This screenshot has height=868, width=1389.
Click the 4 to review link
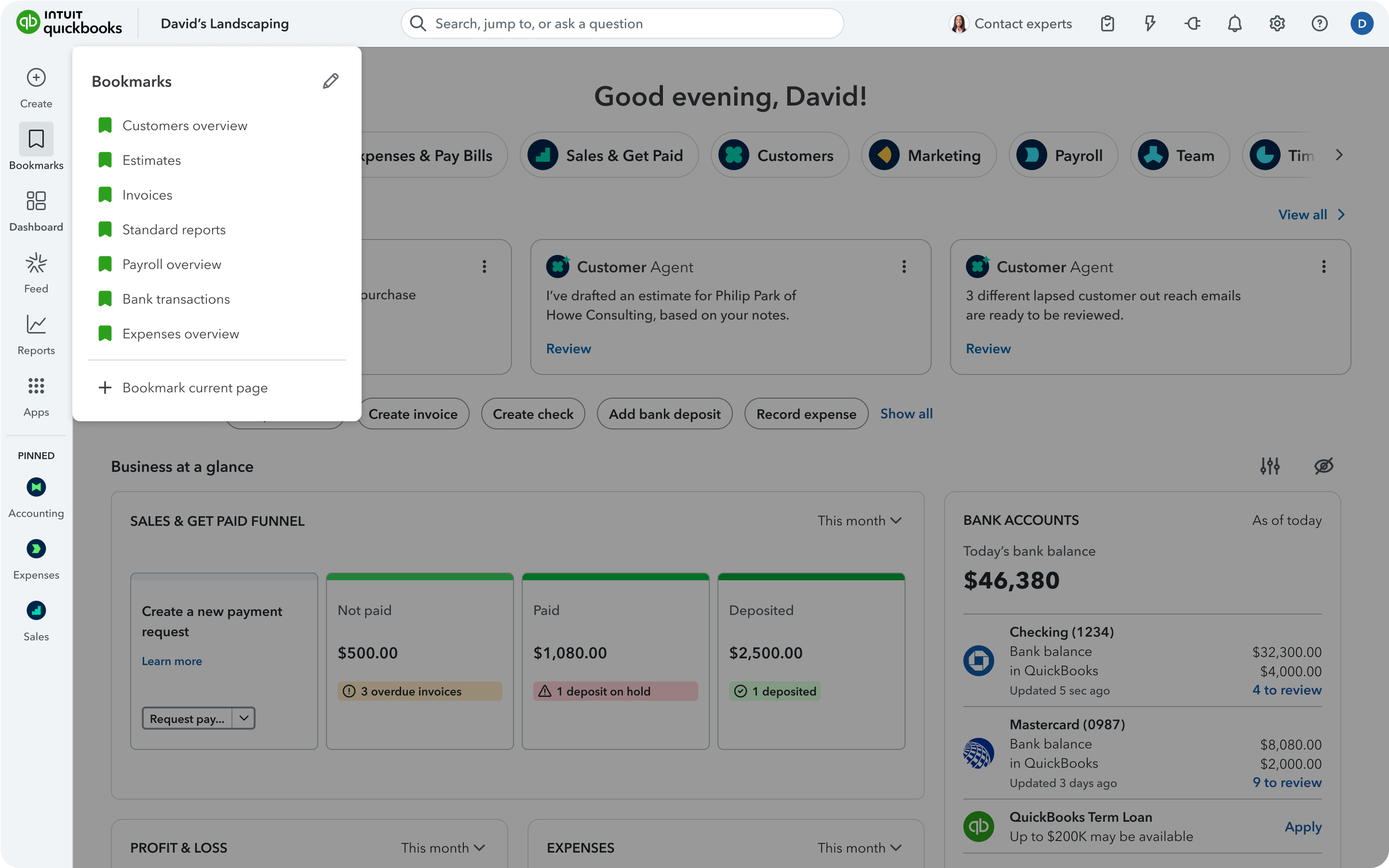[1287, 690]
